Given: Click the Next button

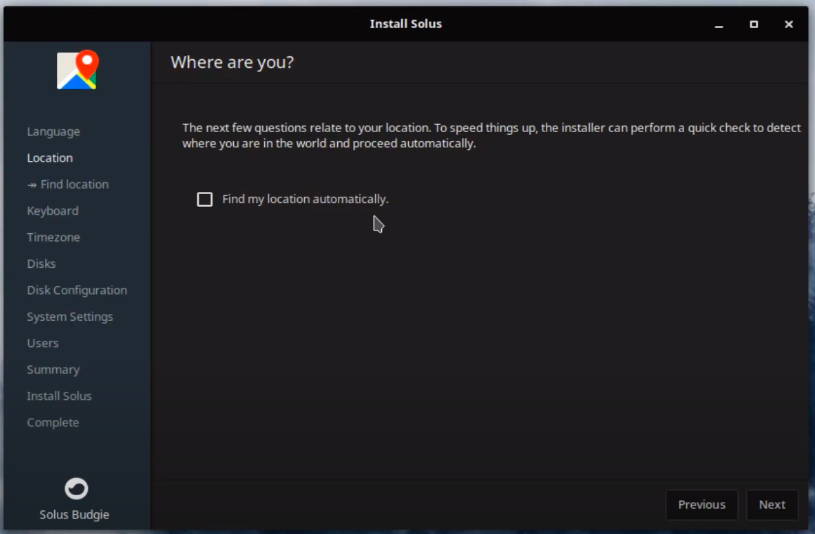Looking at the screenshot, I should pos(772,504).
